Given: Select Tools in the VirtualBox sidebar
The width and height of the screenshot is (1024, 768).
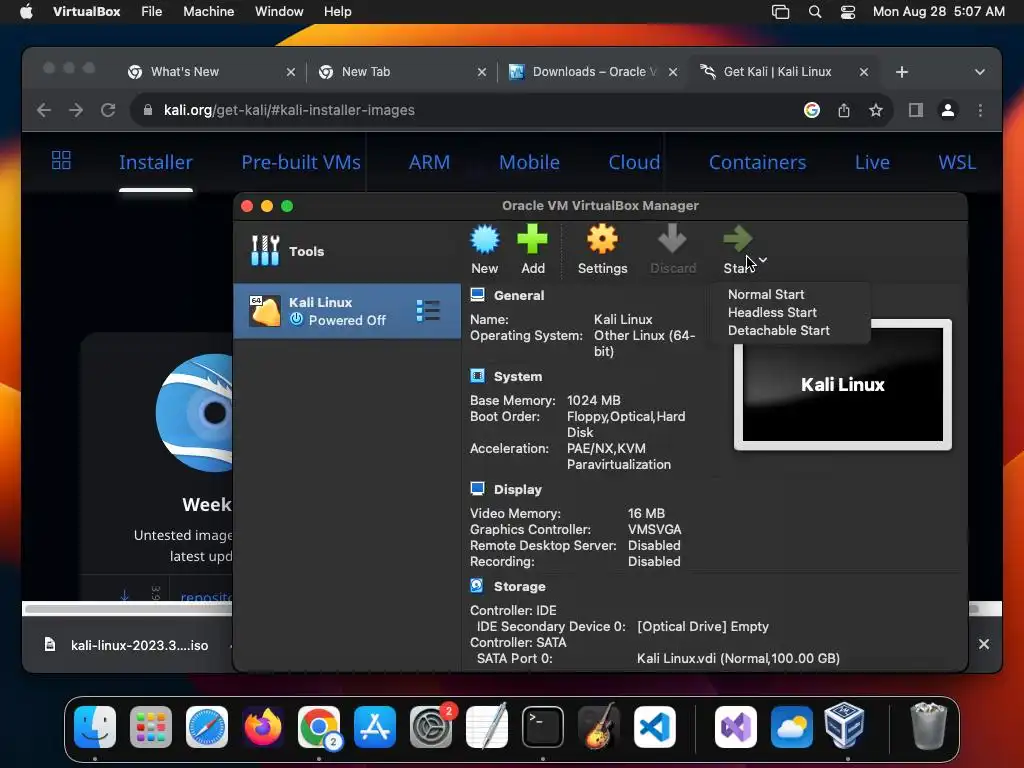Looking at the screenshot, I should point(347,251).
